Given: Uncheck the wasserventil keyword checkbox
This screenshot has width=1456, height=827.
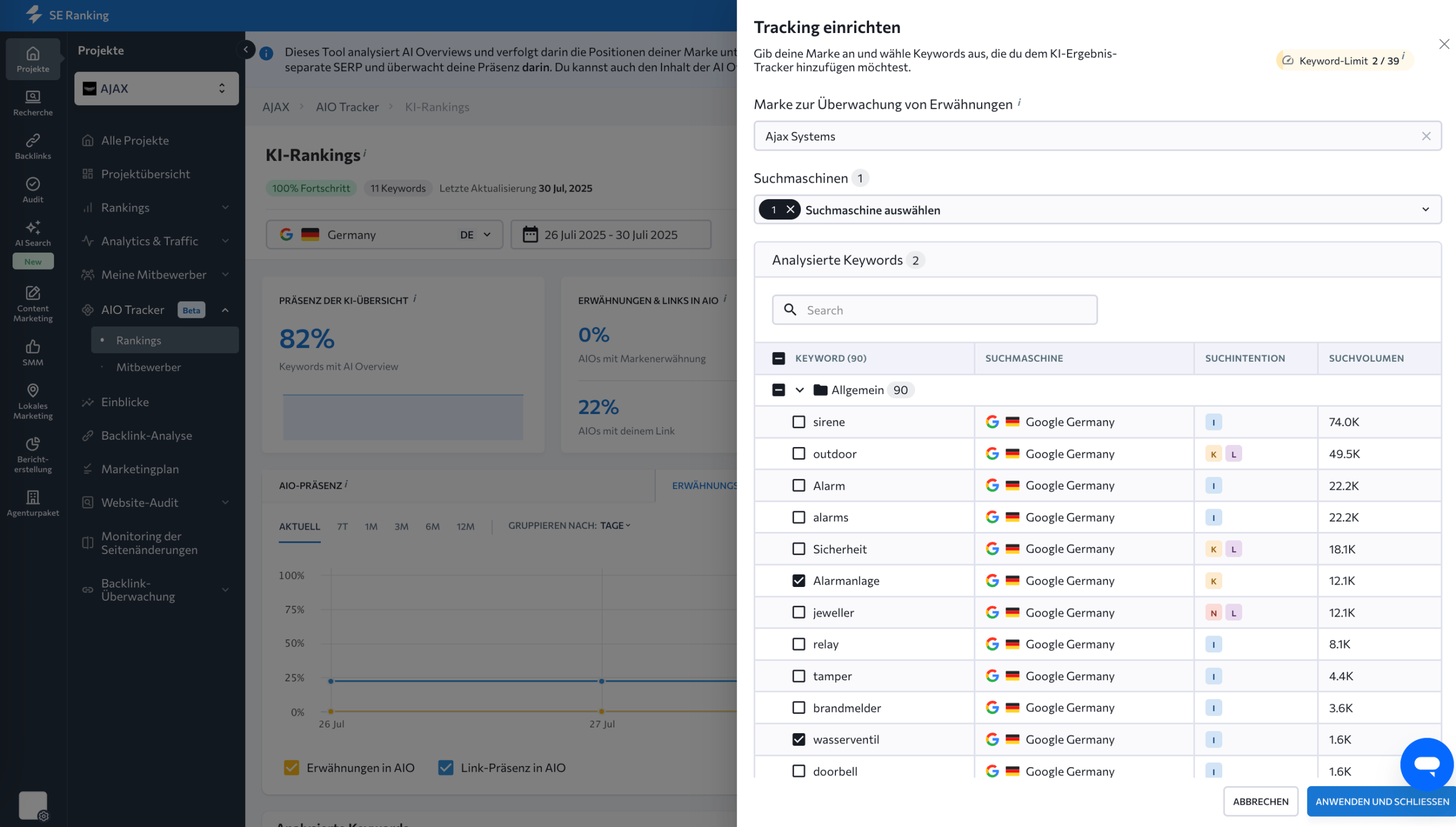Looking at the screenshot, I should coord(799,739).
